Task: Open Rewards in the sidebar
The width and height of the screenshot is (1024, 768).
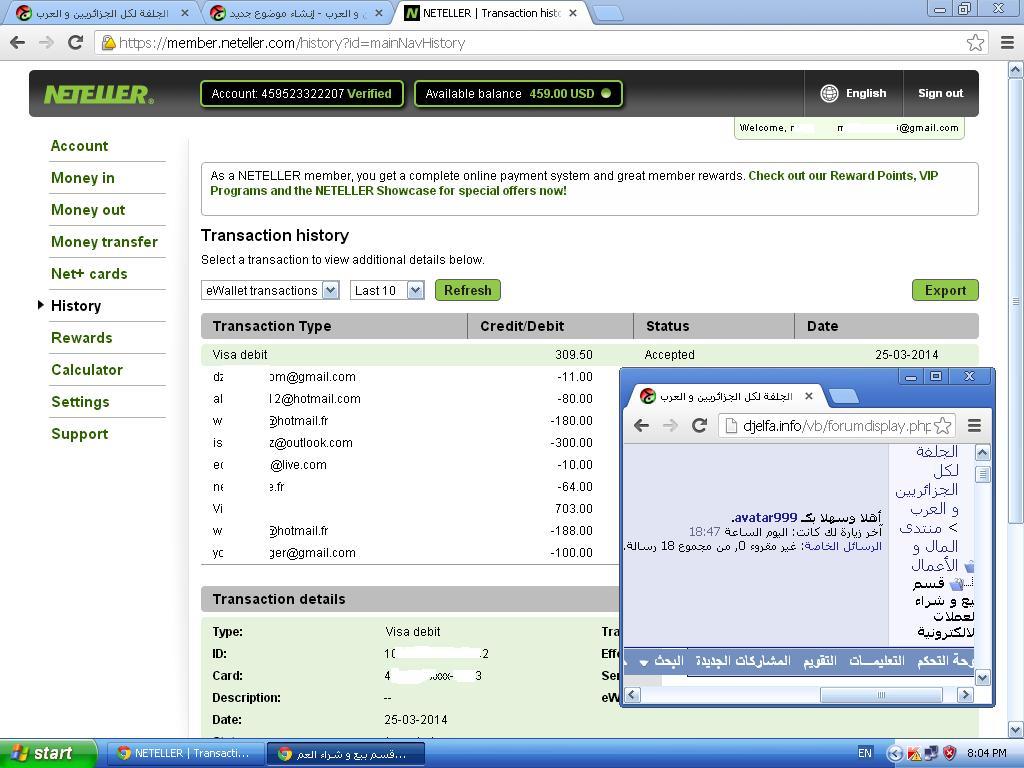Action: pos(82,338)
